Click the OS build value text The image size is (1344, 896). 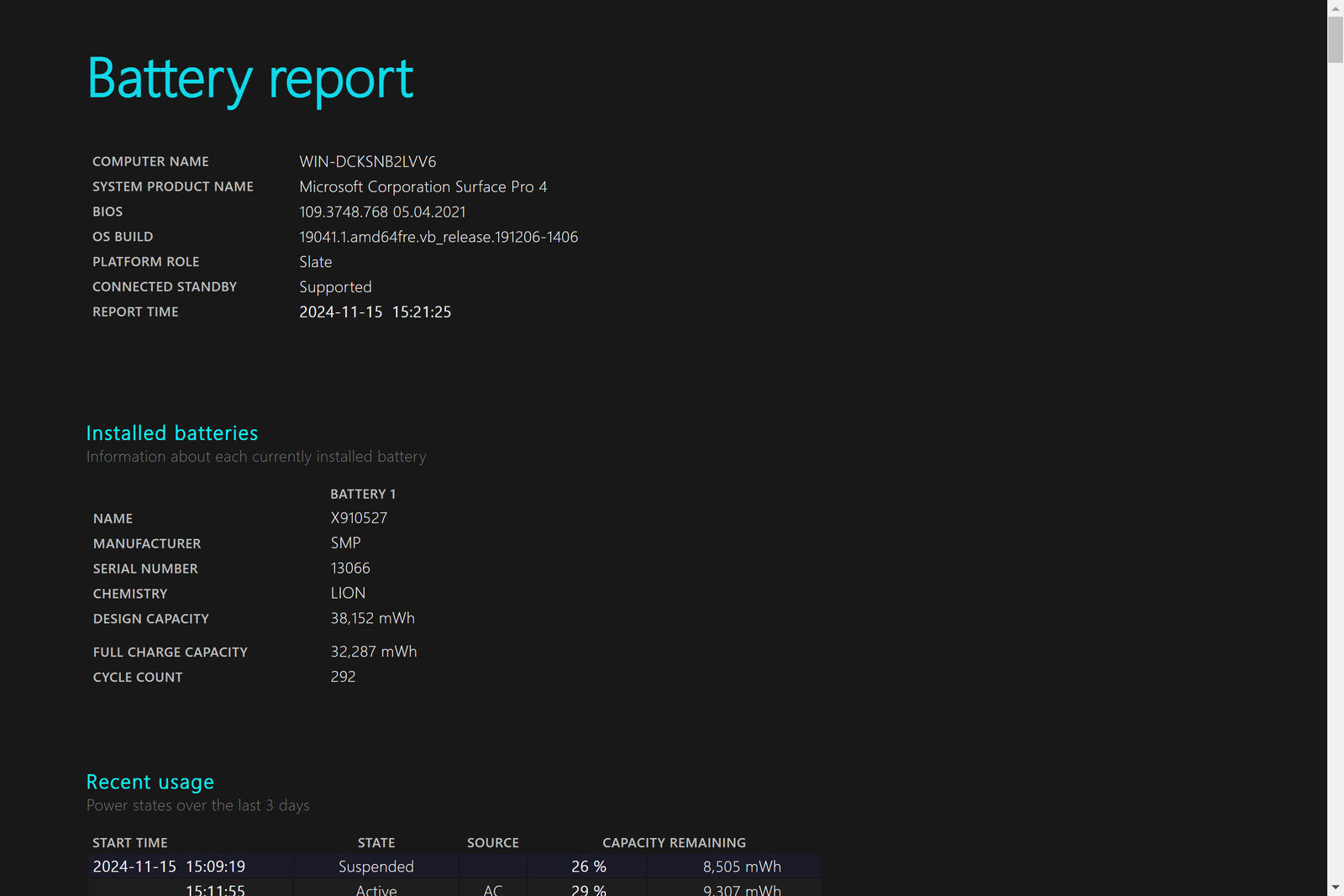tap(438, 237)
